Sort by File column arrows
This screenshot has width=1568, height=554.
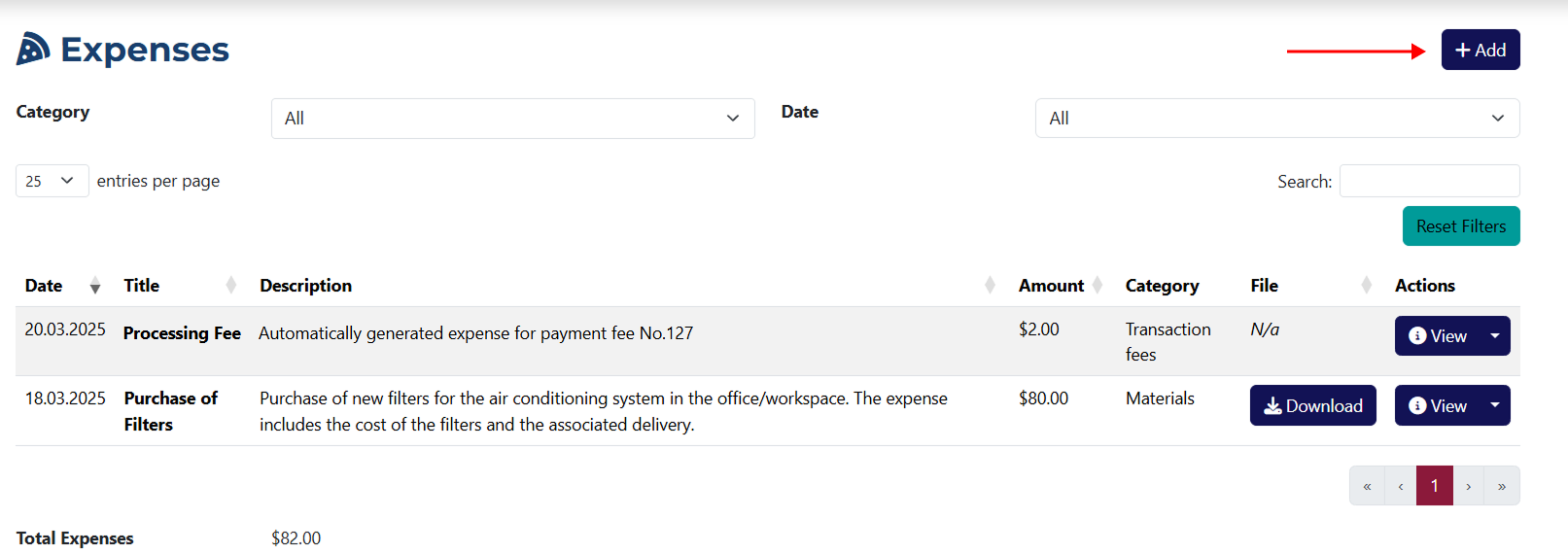pyautogui.click(x=1367, y=286)
